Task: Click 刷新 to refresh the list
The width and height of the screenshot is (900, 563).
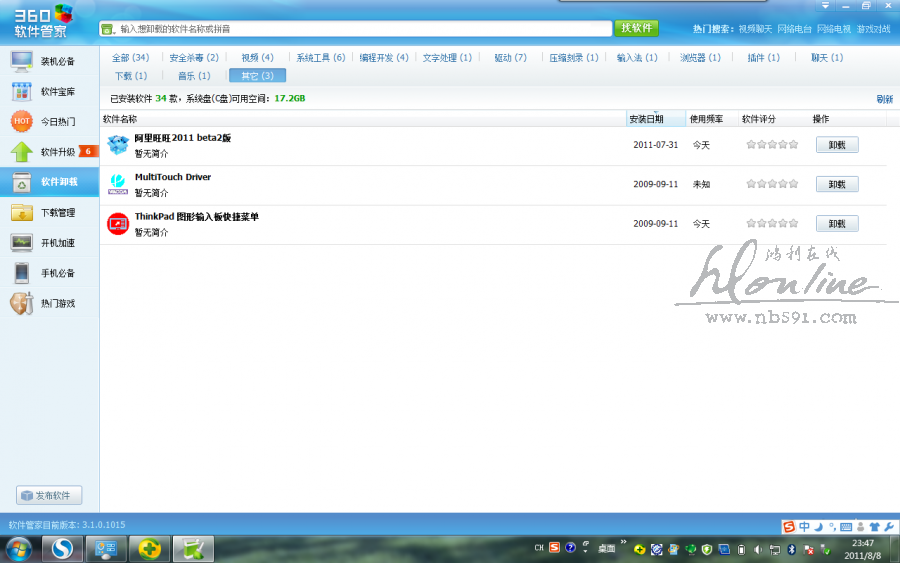Action: [x=884, y=99]
